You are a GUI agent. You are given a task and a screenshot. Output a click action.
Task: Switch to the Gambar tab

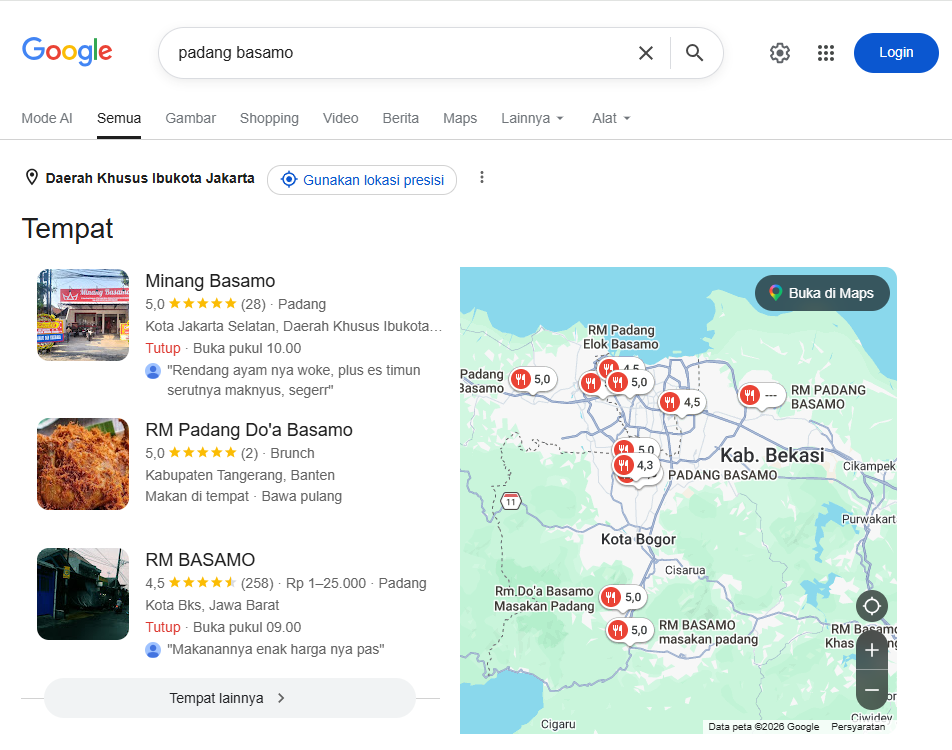point(191,118)
